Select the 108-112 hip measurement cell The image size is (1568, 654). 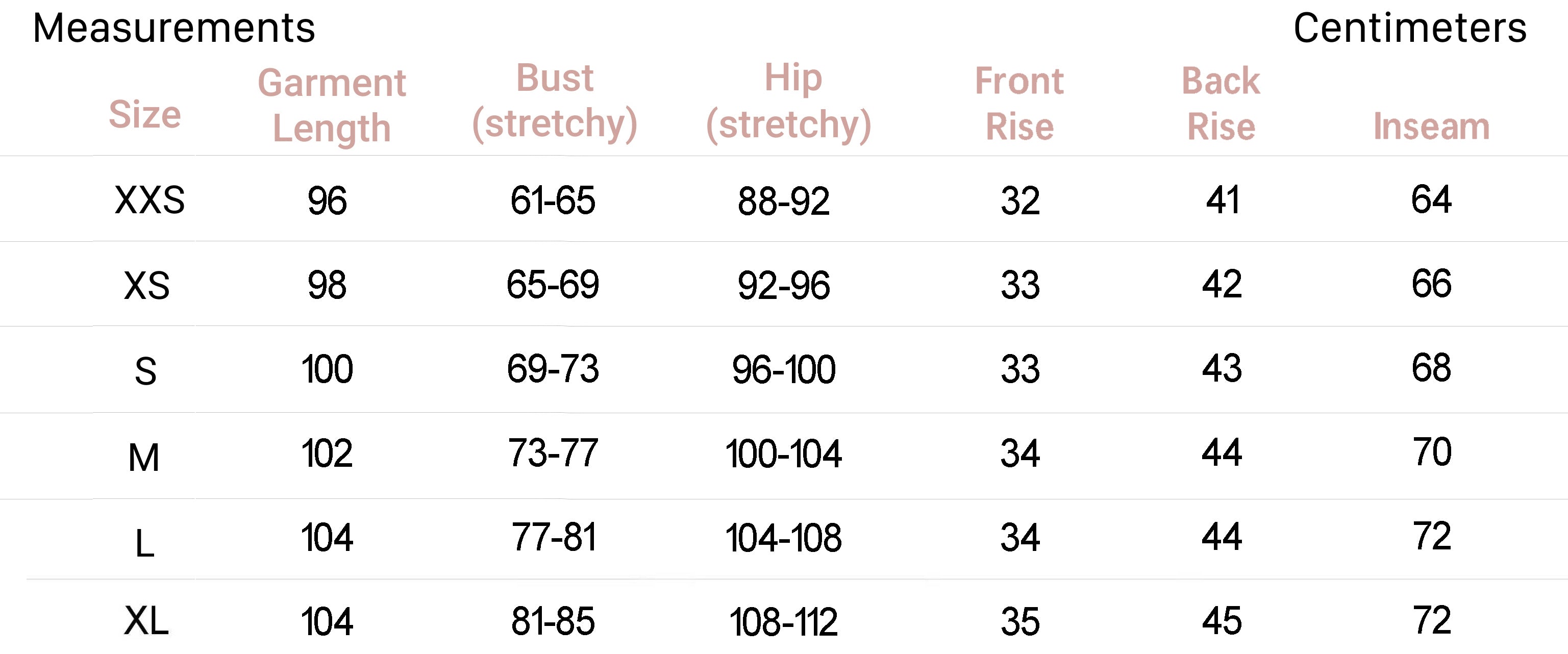[x=783, y=622]
